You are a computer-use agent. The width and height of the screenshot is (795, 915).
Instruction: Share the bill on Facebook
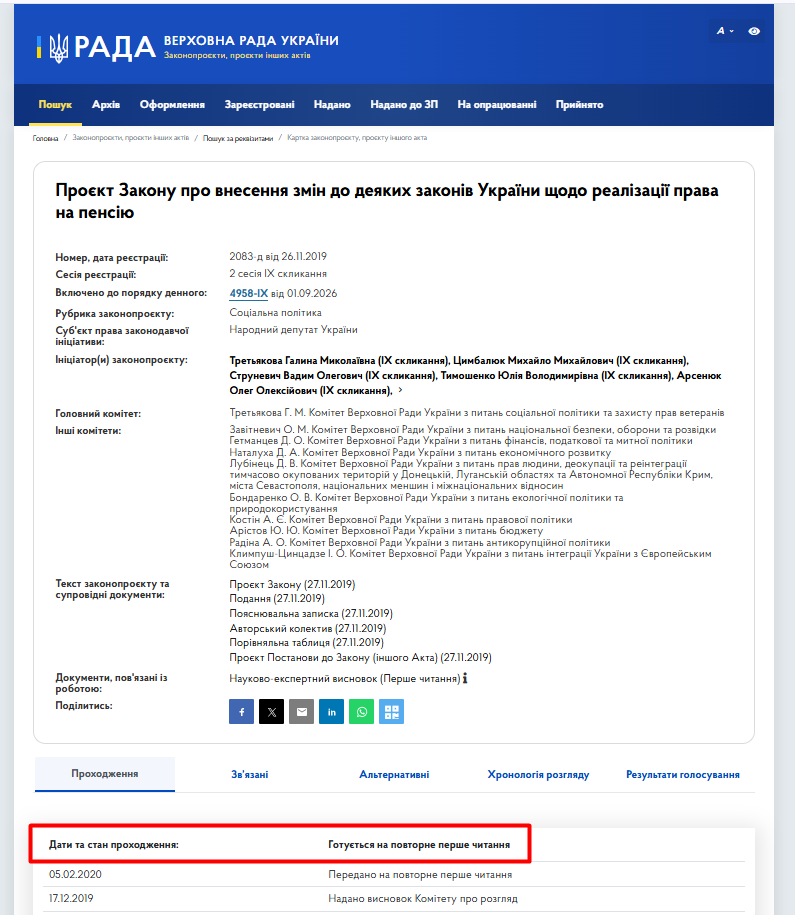[x=241, y=711]
